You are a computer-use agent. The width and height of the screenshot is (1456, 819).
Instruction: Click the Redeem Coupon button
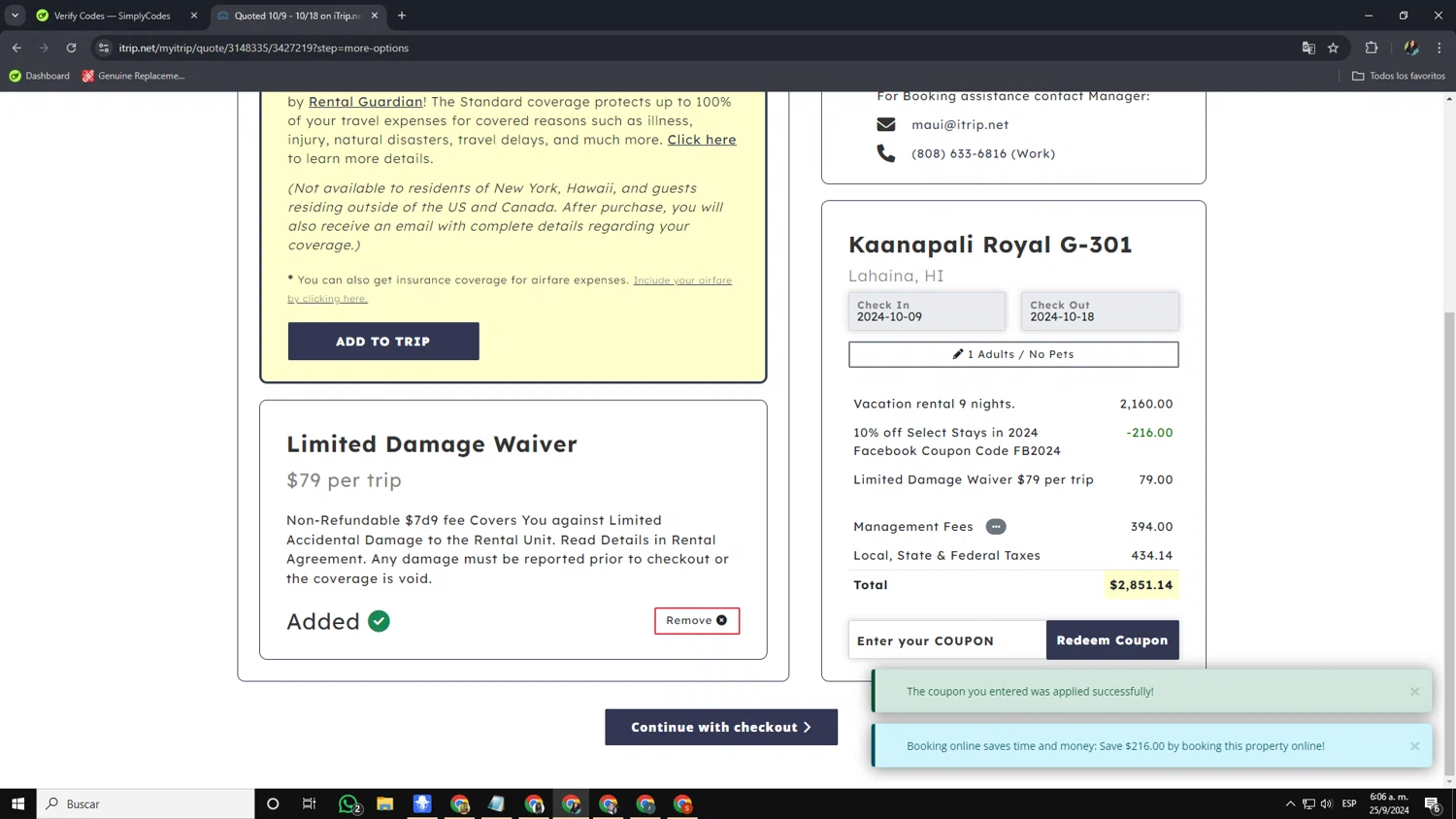click(1112, 640)
